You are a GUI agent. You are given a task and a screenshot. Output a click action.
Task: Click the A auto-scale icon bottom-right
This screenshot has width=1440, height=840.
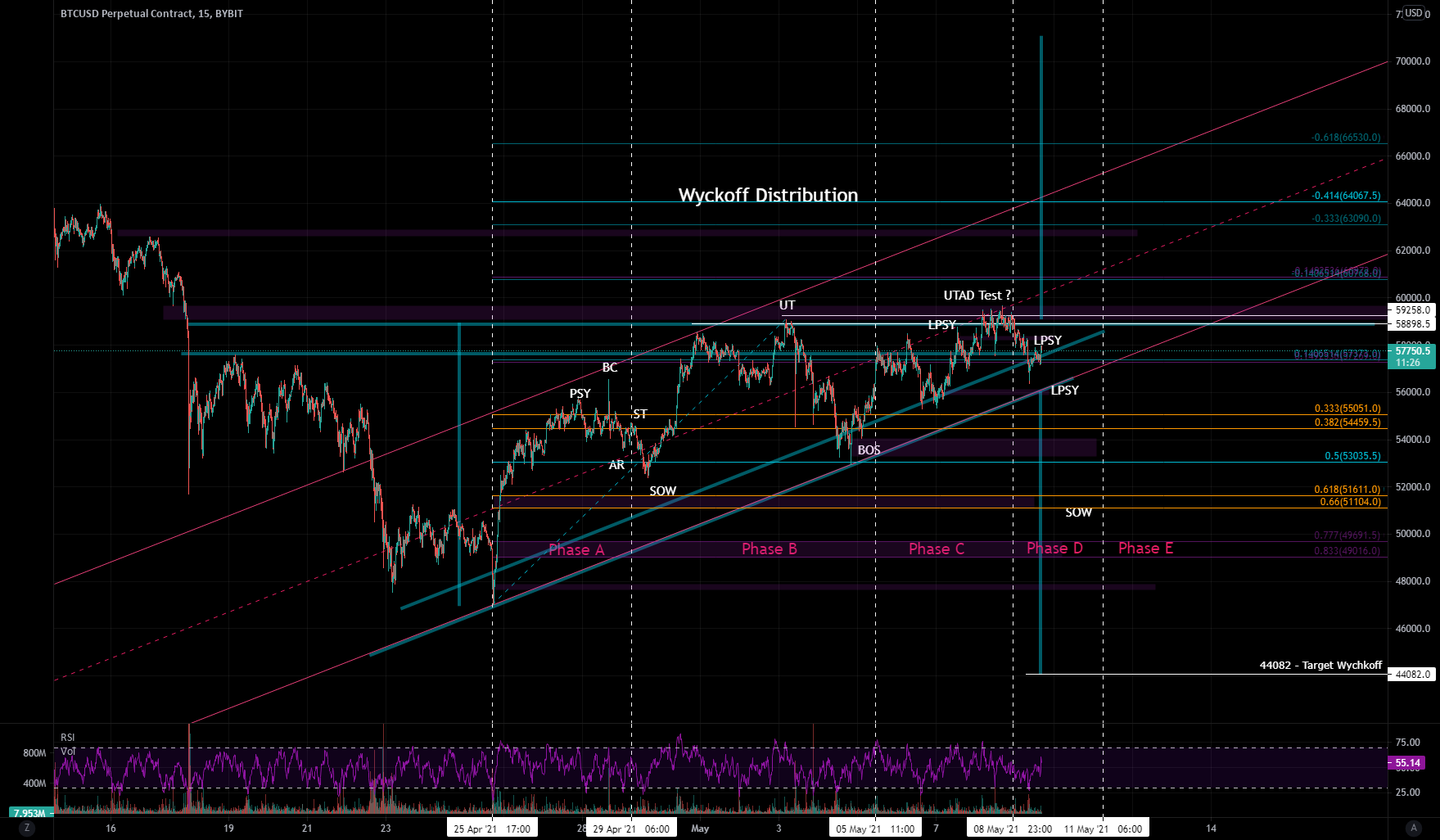coord(1413,828)
